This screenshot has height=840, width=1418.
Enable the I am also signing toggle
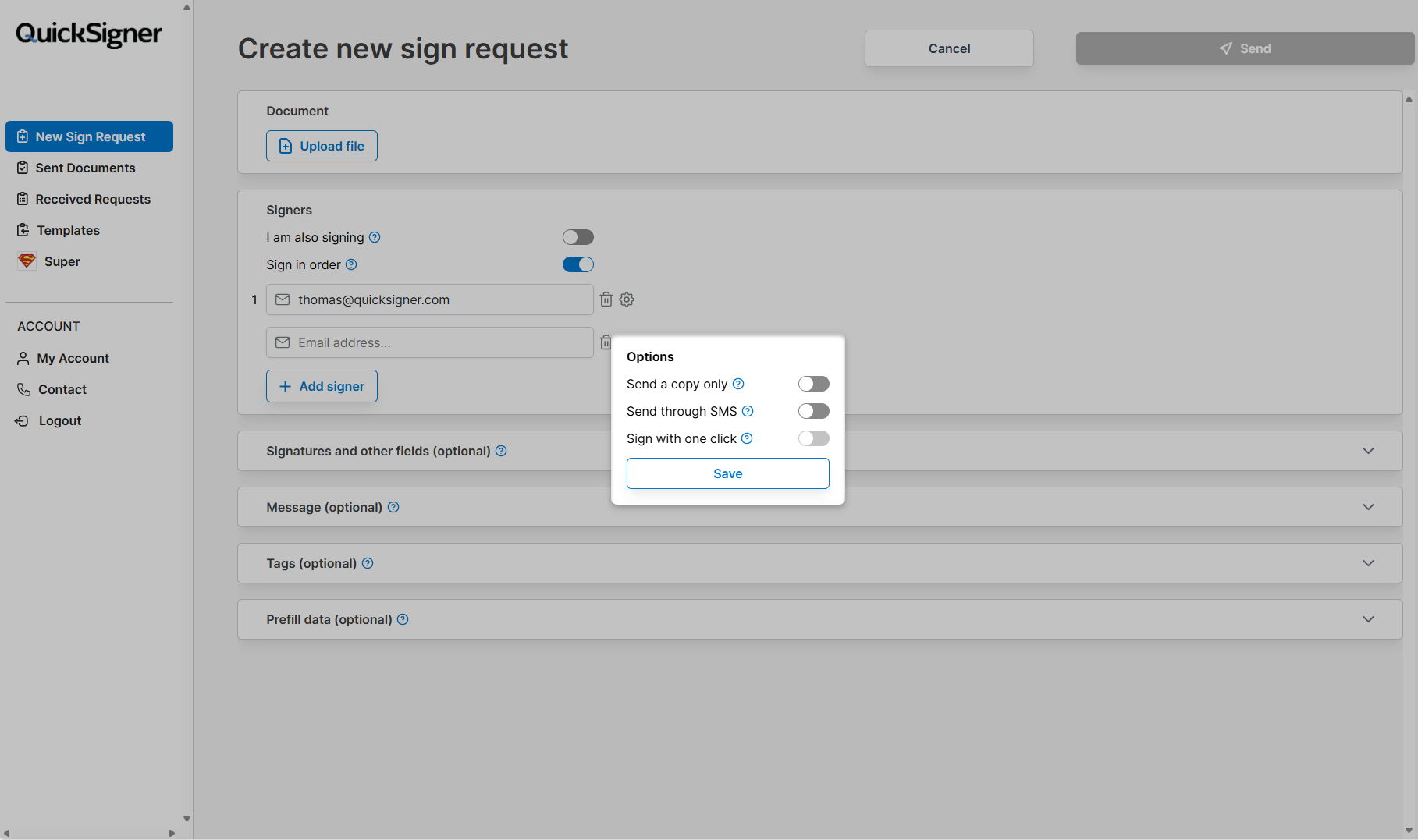[578, 236]
